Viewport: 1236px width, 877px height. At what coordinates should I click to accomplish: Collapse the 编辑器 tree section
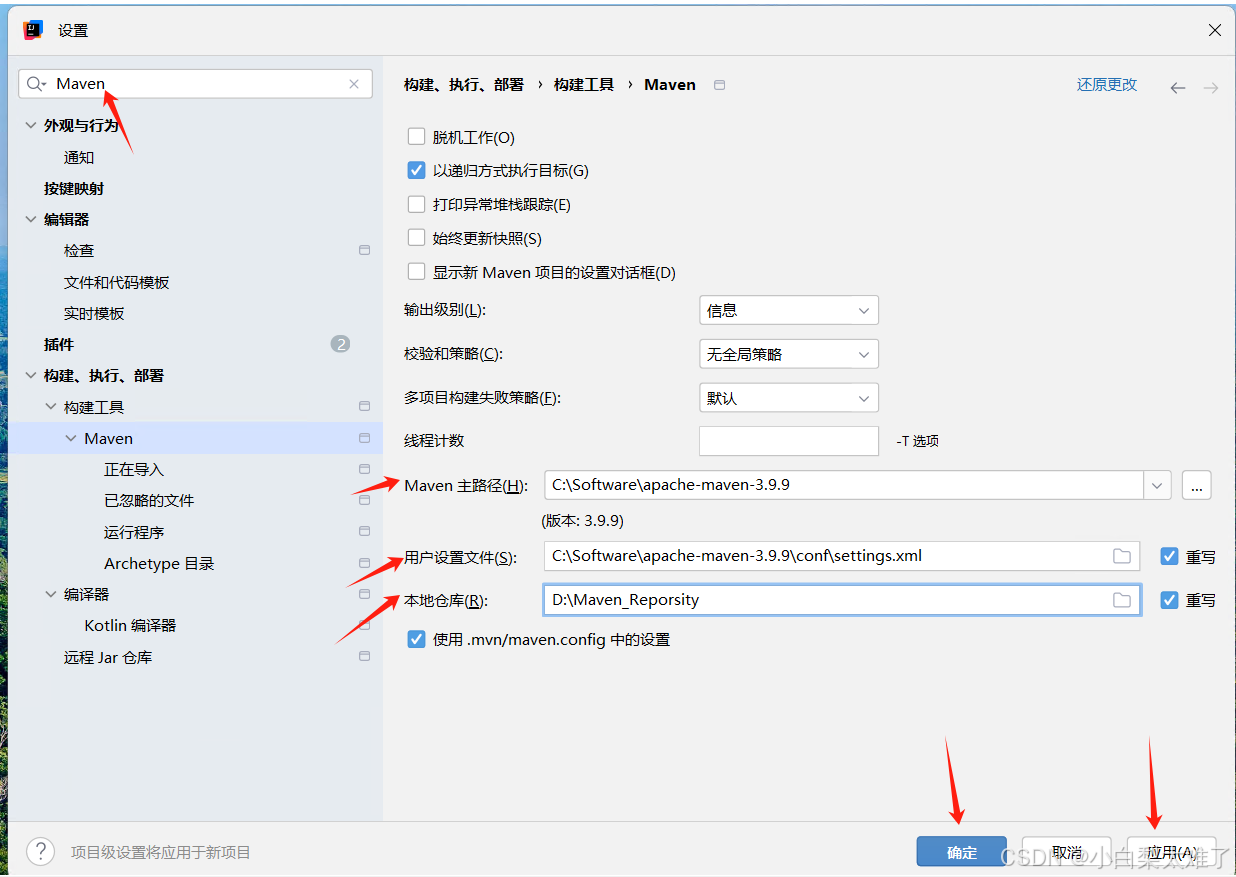click(x=31, y=219)
